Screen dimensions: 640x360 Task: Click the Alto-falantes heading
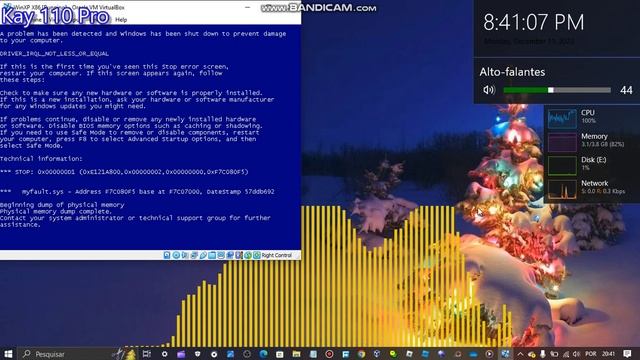512,72
